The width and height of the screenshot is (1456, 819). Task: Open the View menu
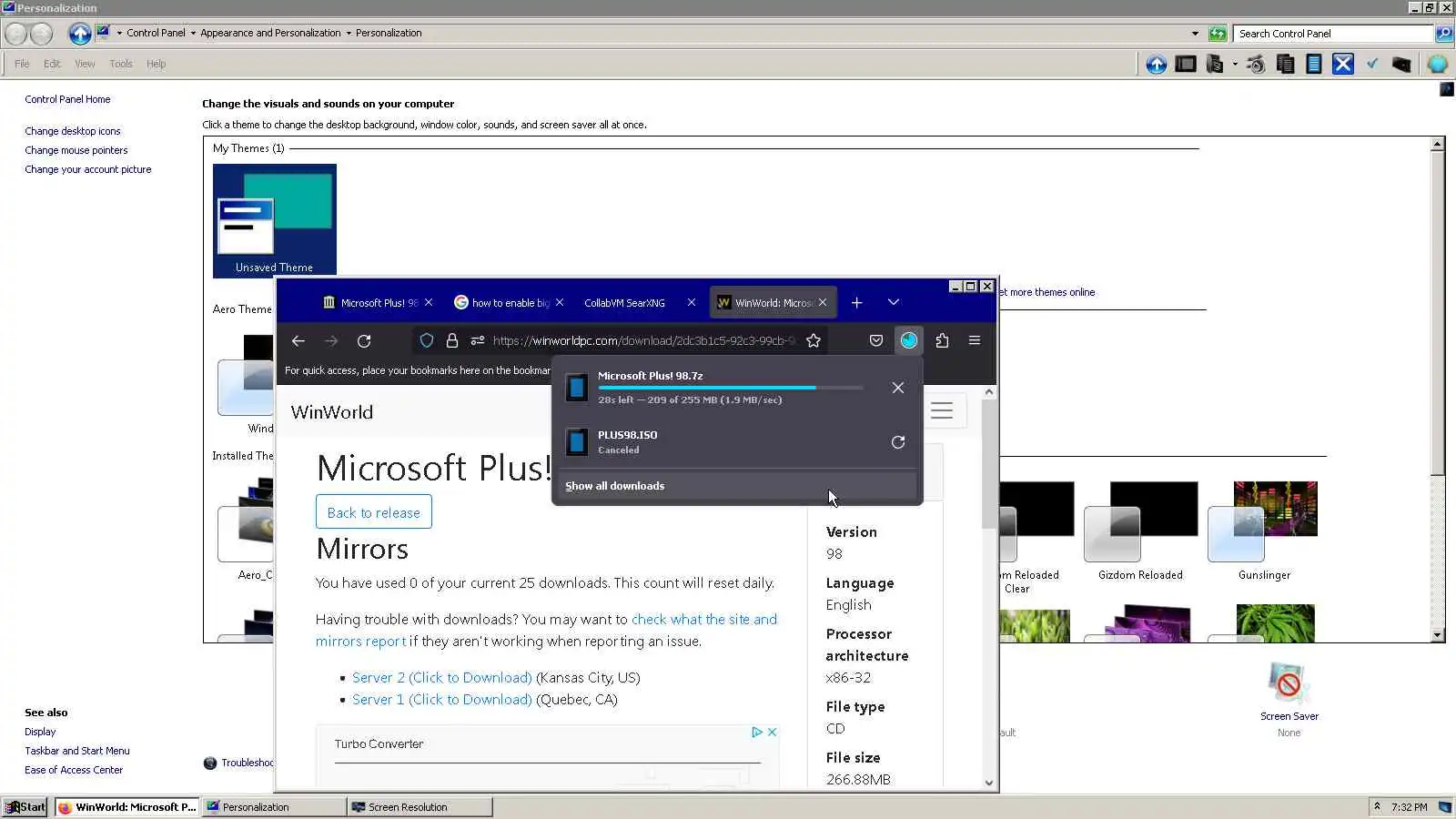[85, 64]
